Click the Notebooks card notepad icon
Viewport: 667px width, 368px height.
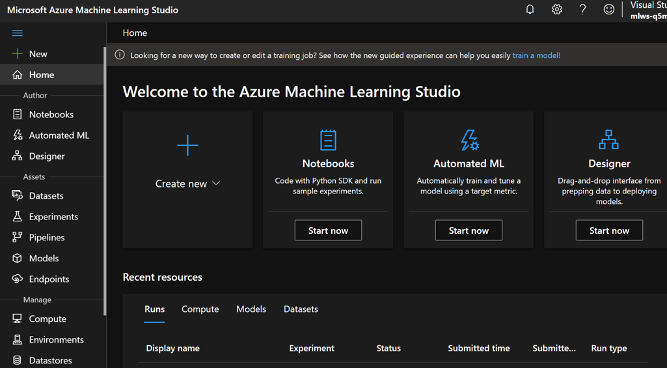click(328, 140)
